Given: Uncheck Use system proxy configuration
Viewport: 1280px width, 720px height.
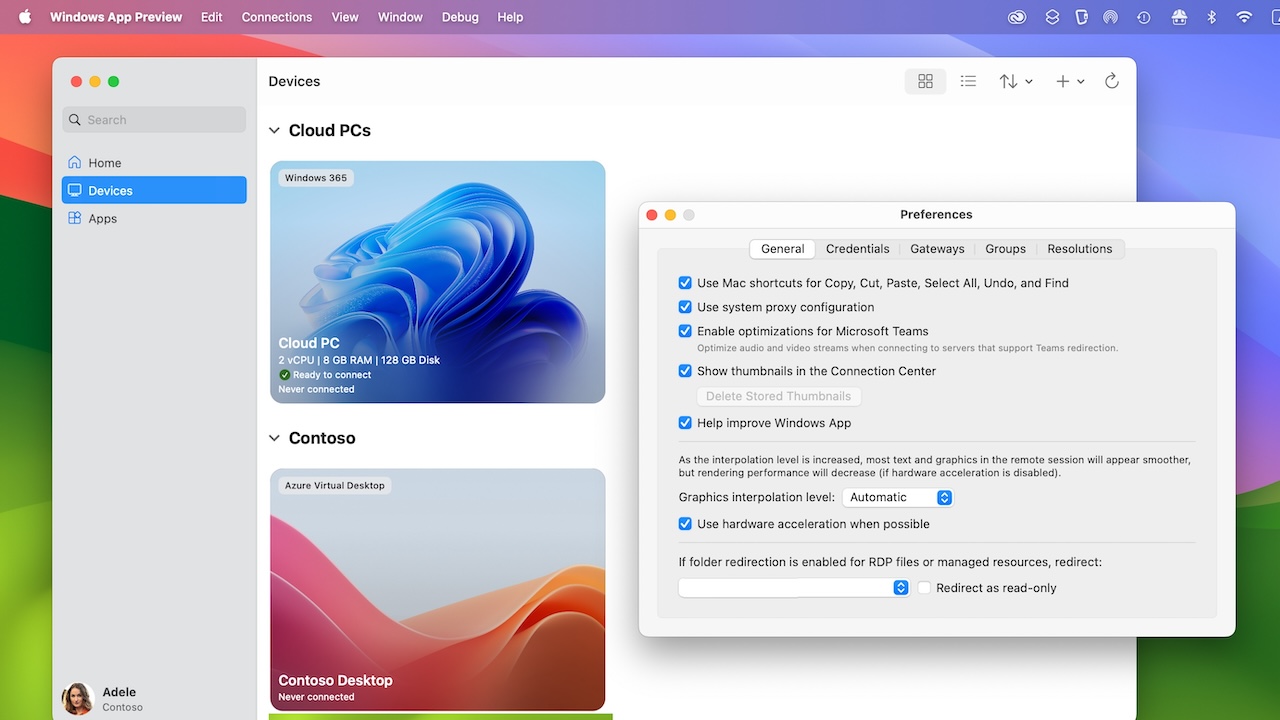Looking at the screenshot, I should click(685, 307).
